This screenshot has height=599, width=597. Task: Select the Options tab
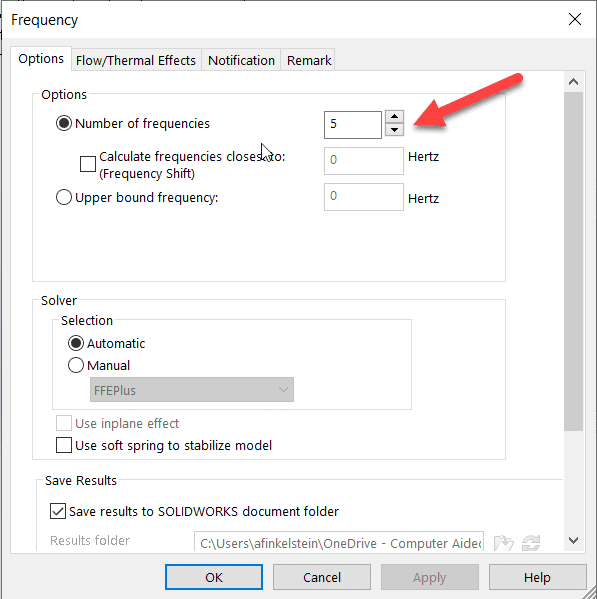pyautogui.click(x=41, y=59)
